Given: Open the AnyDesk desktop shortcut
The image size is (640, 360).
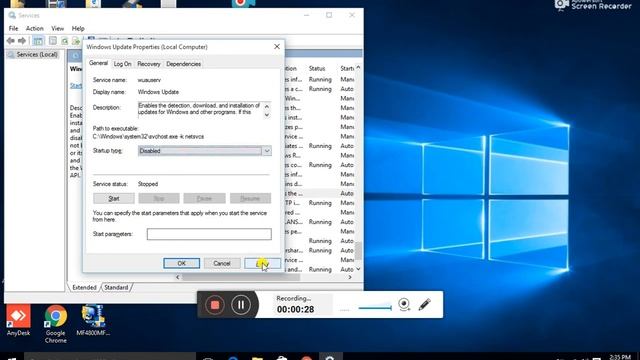Looking at the screenshot, I should click(x=18, y=320).
